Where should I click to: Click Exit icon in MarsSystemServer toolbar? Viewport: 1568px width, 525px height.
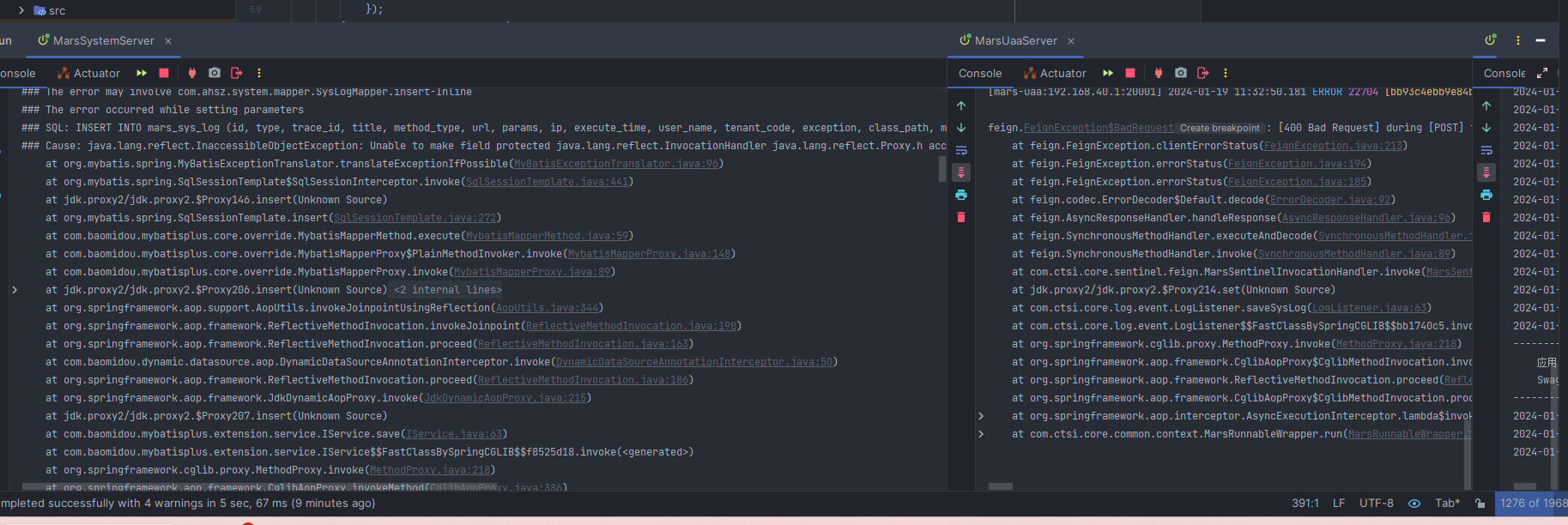point(237,73)
